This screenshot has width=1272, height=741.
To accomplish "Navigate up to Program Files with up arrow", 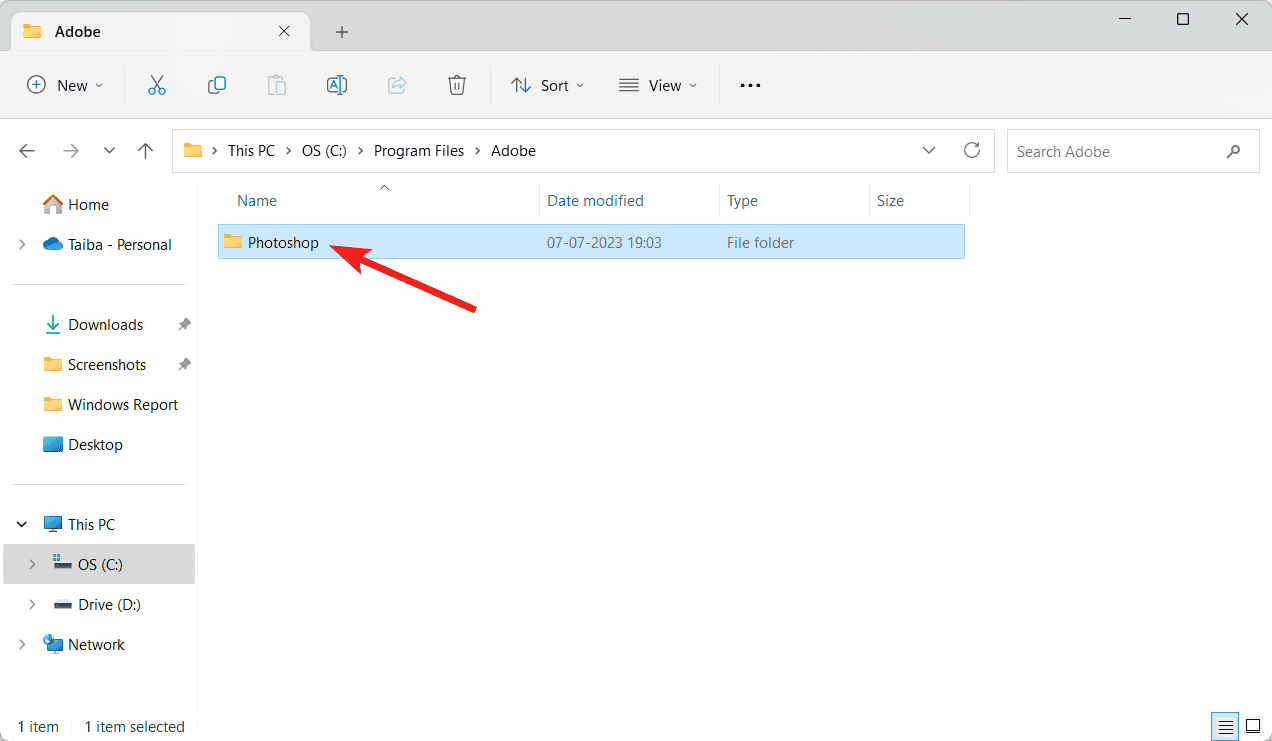I will [145, 150].
